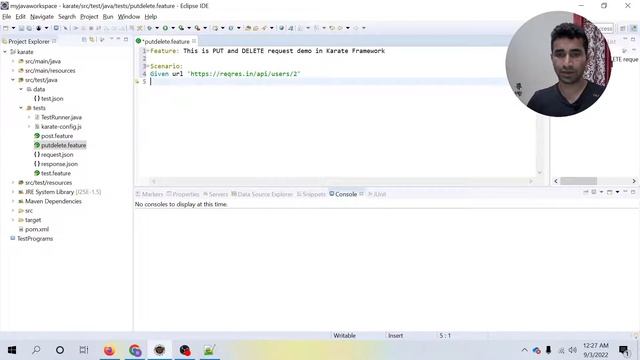This screenshot has width=640, height=360.
Task: Expand Maven Dependencies node
Action: coord(13,201)
